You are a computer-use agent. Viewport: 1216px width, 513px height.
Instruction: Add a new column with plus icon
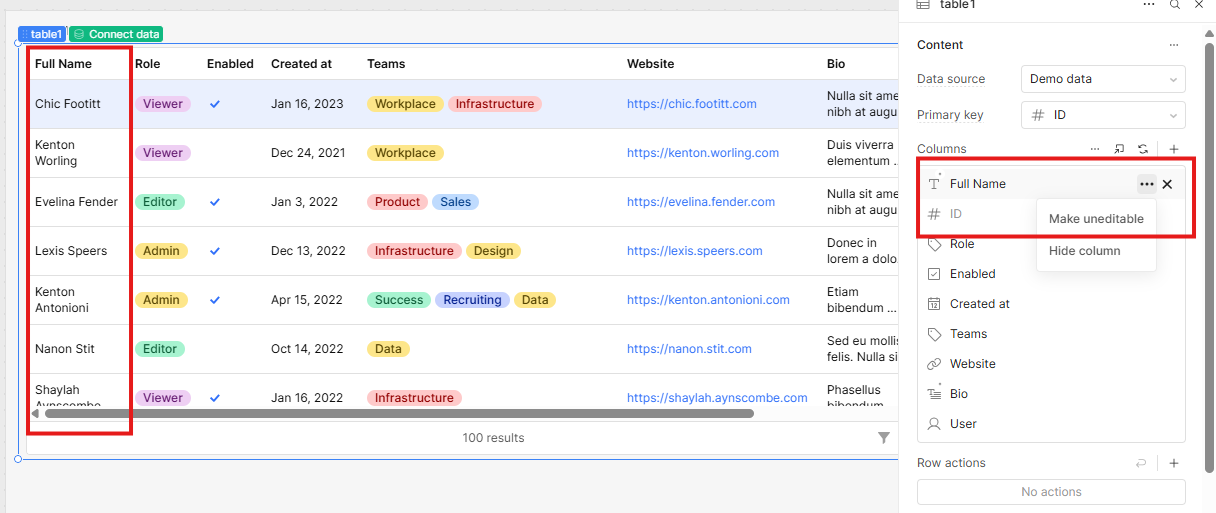click(x=1174, y=149)
